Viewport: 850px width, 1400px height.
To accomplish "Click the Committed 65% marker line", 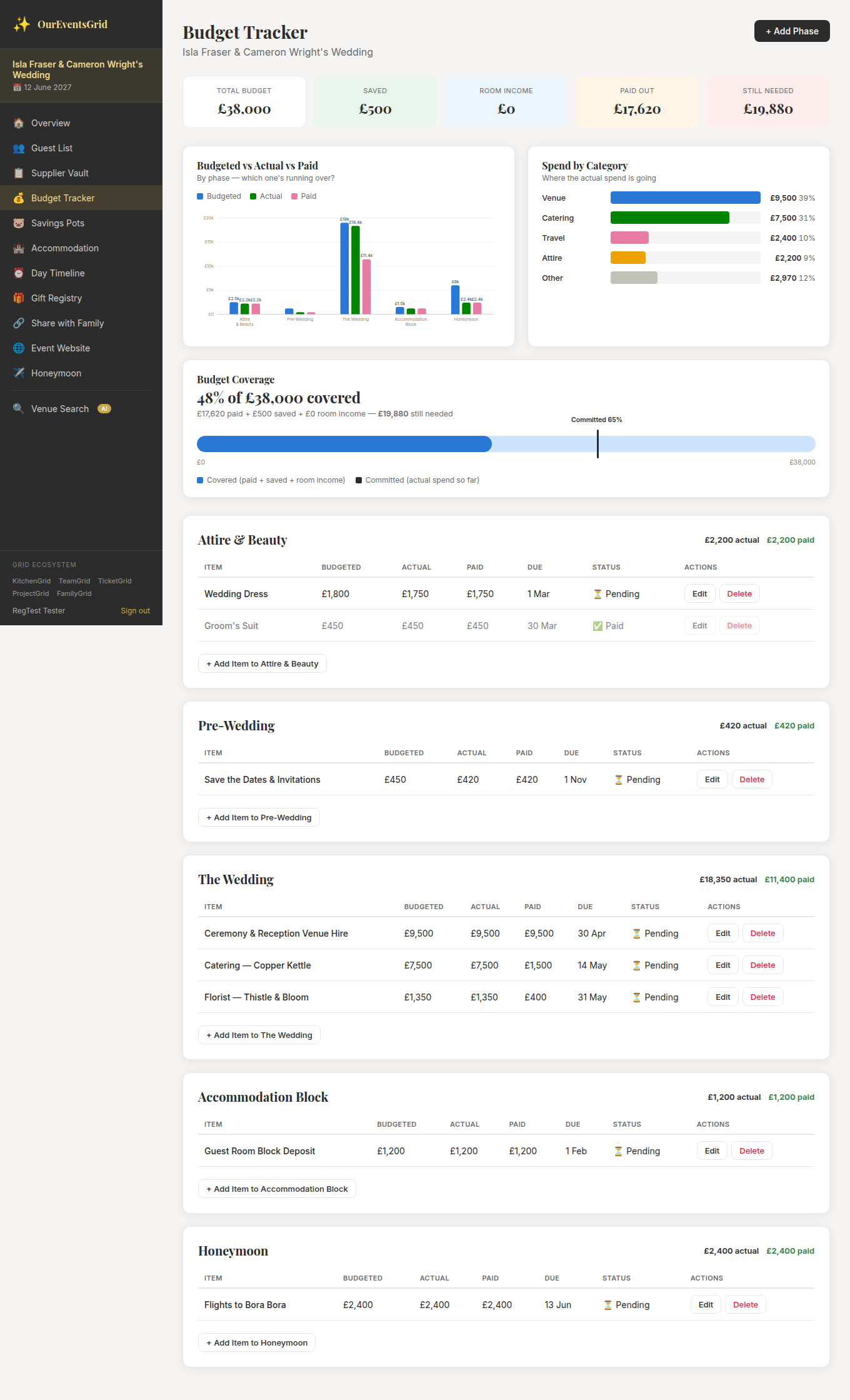I will (597, 443).
